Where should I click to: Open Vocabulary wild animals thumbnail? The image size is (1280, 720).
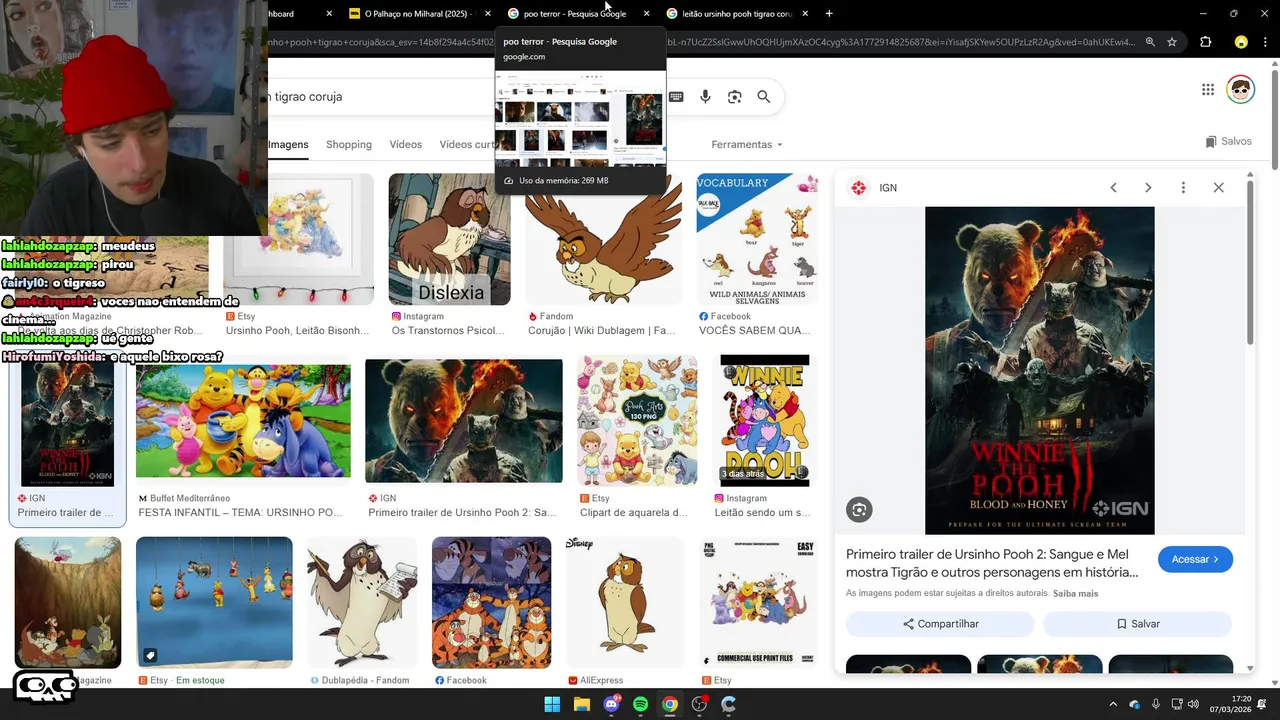757,239
